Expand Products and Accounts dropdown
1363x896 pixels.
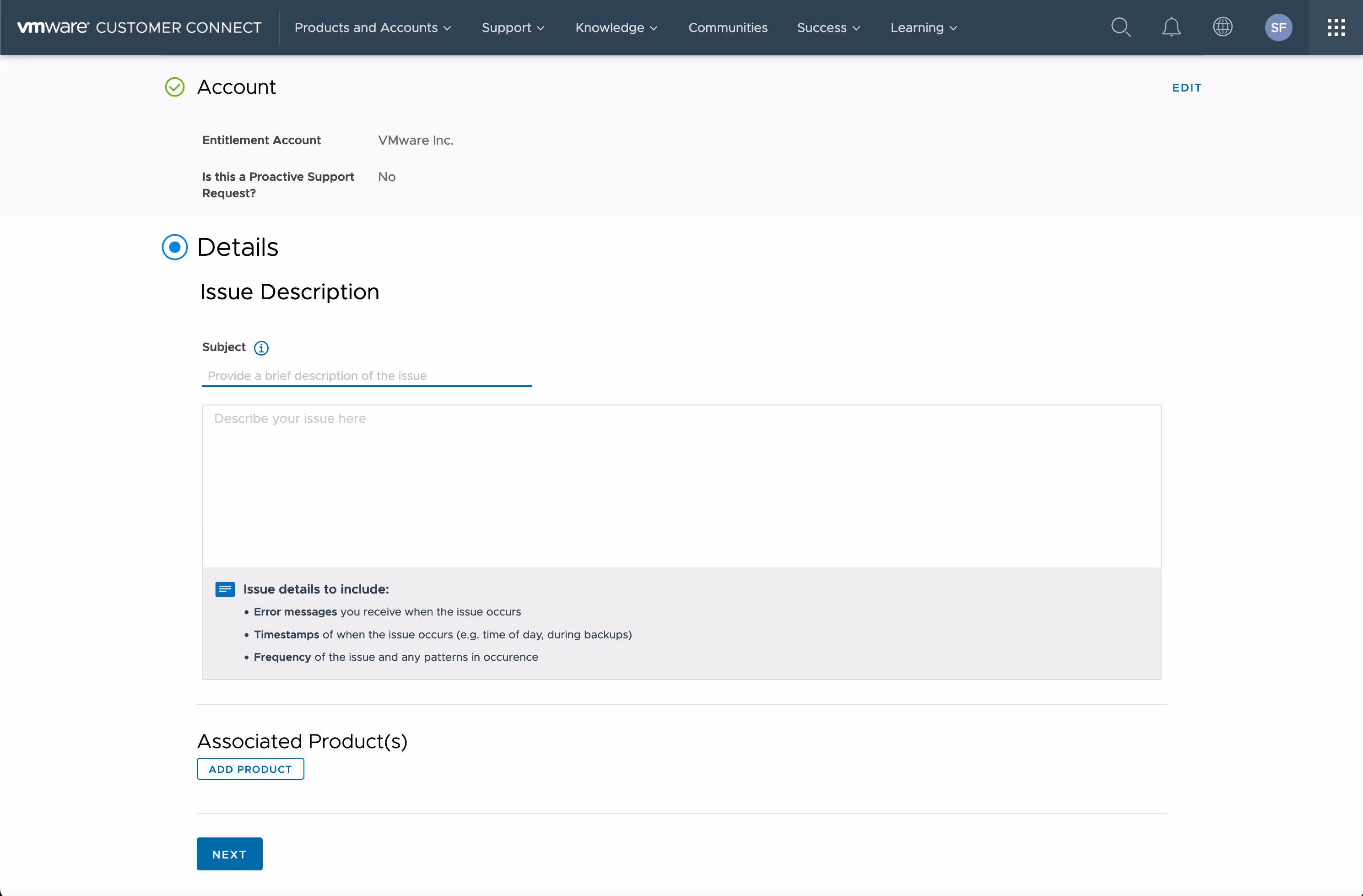coord(373,27)
